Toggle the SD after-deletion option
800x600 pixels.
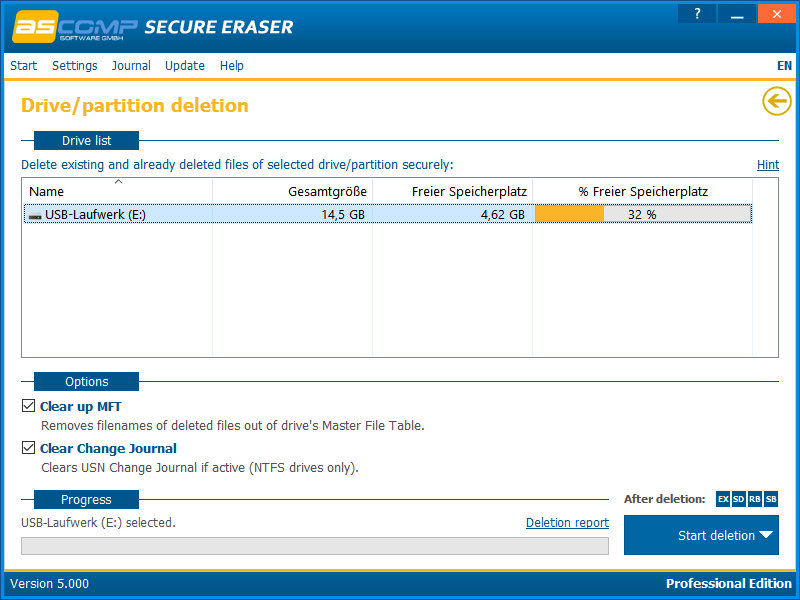tap(739, 499)
